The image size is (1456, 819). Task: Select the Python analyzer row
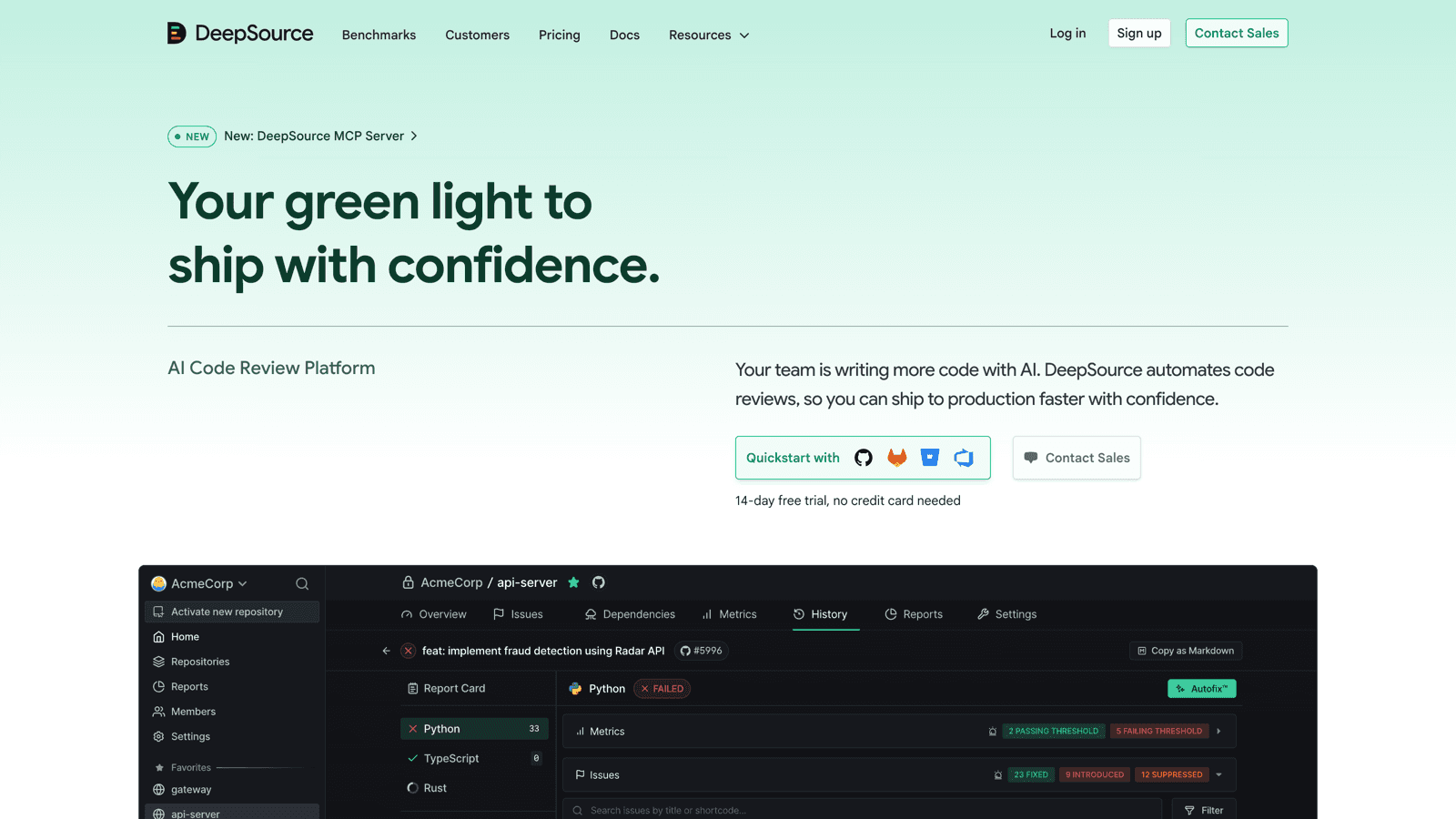tap(474, 729)
